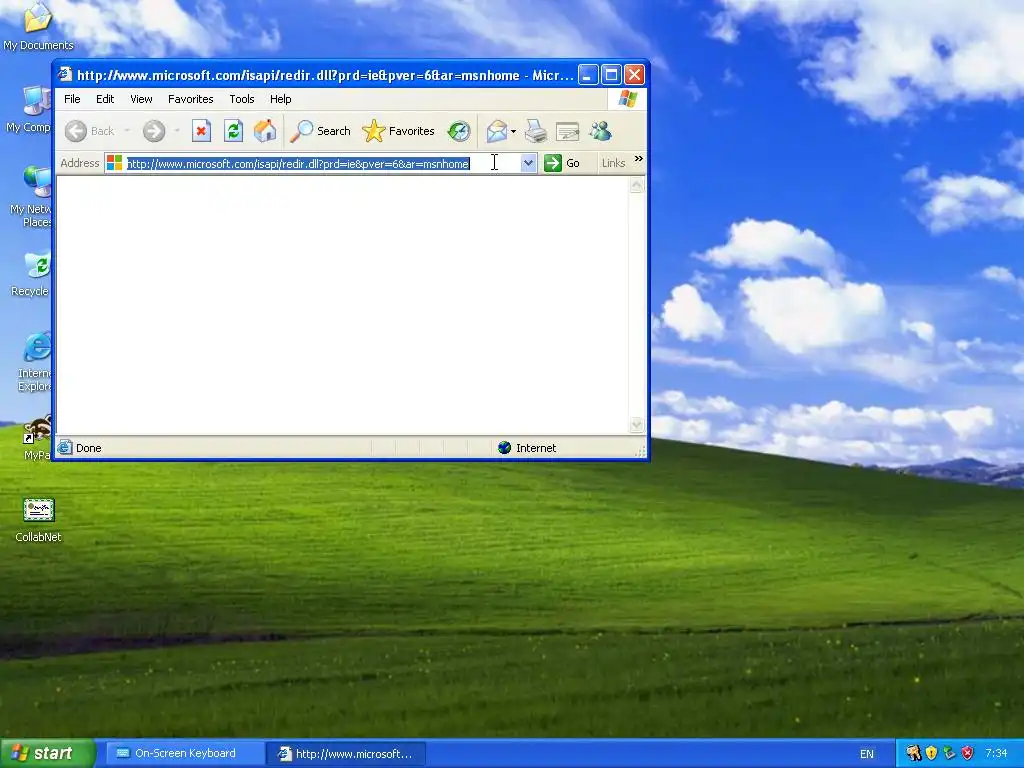This screenshot has height=768, width=1024.
Task: Select the Recycle Bin desktop icon
Action: (31, 274)
